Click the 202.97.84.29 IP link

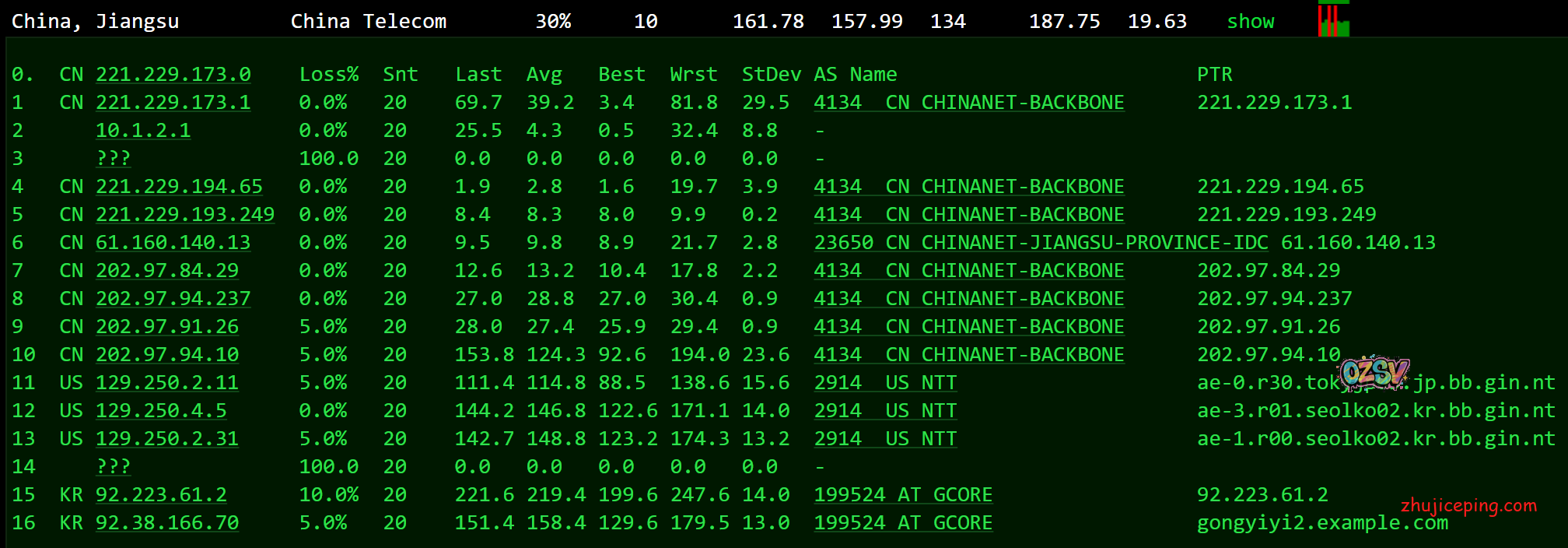coord(167,271)
